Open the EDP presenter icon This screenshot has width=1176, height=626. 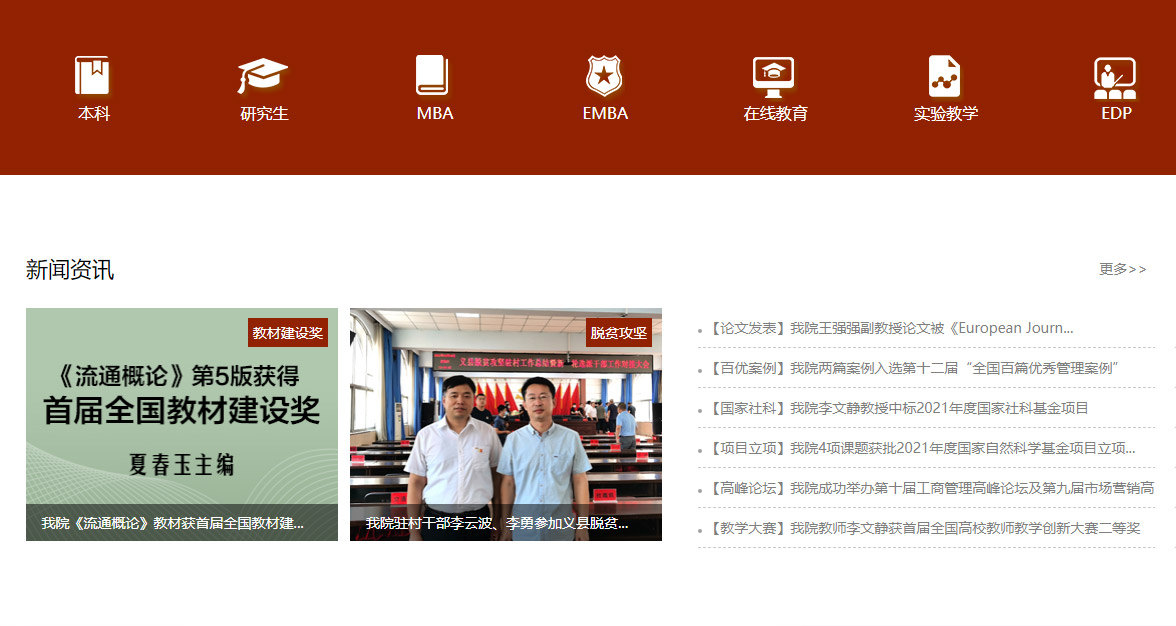(x=1115, y=77)
